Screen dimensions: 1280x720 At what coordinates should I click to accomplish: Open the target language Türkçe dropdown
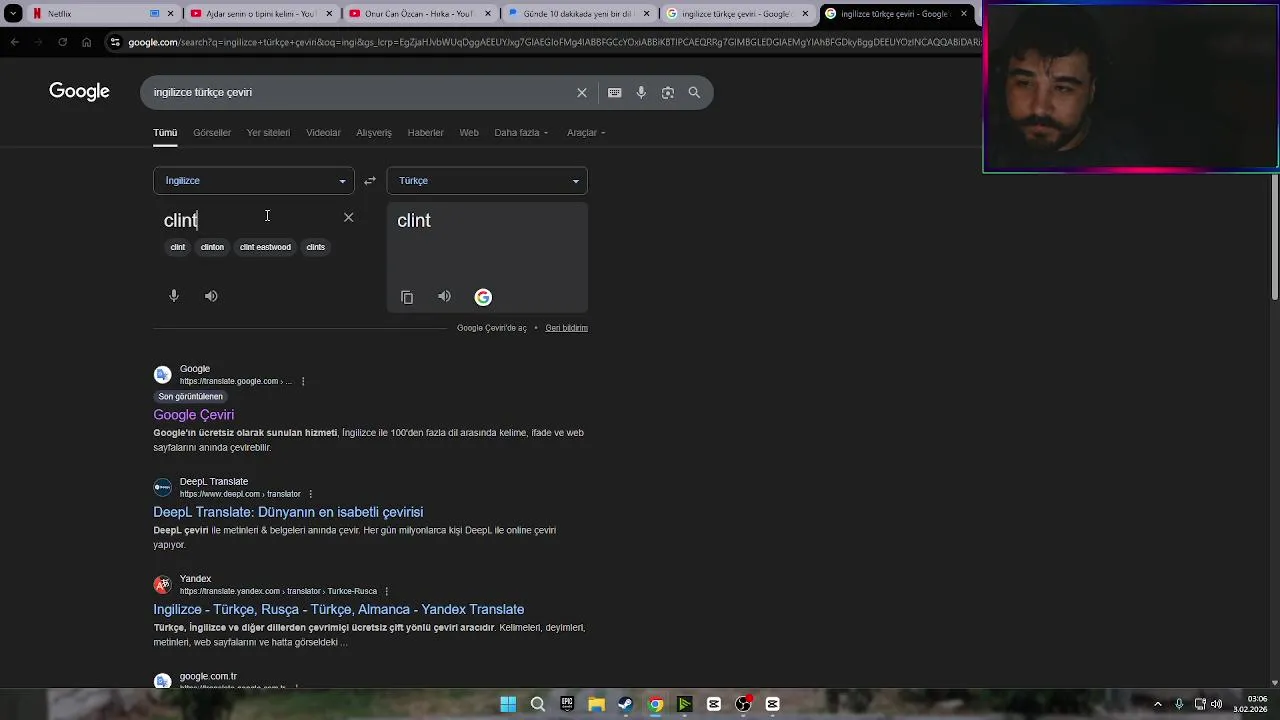click(487, 181)
